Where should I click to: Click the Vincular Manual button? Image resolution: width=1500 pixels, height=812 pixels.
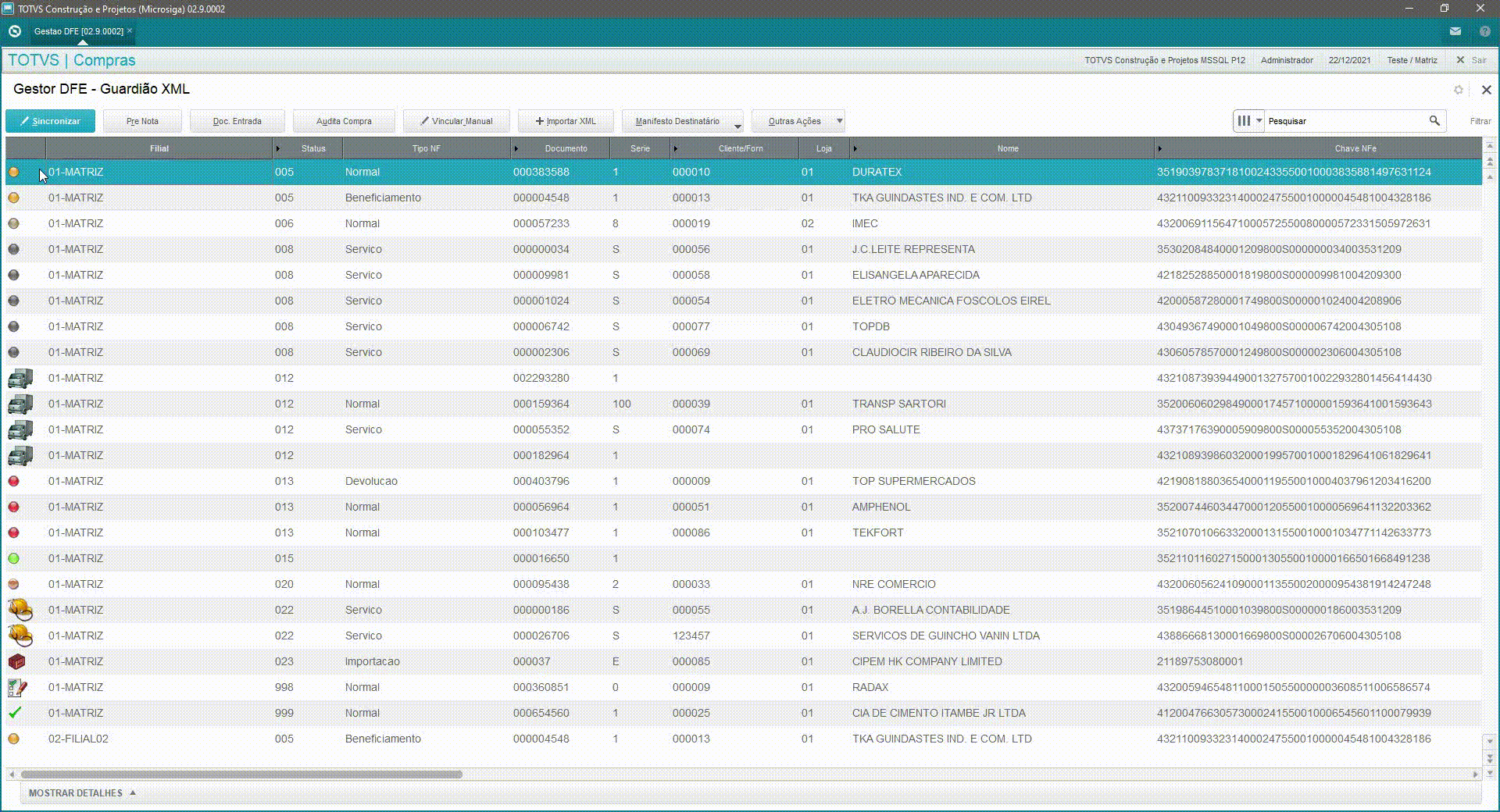point(456,121)
